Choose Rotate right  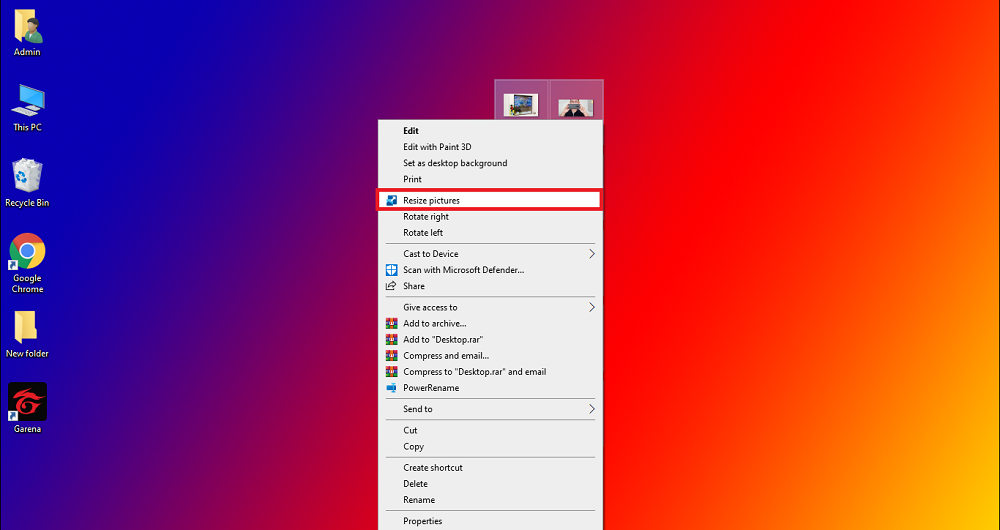[x=490, y=217]
